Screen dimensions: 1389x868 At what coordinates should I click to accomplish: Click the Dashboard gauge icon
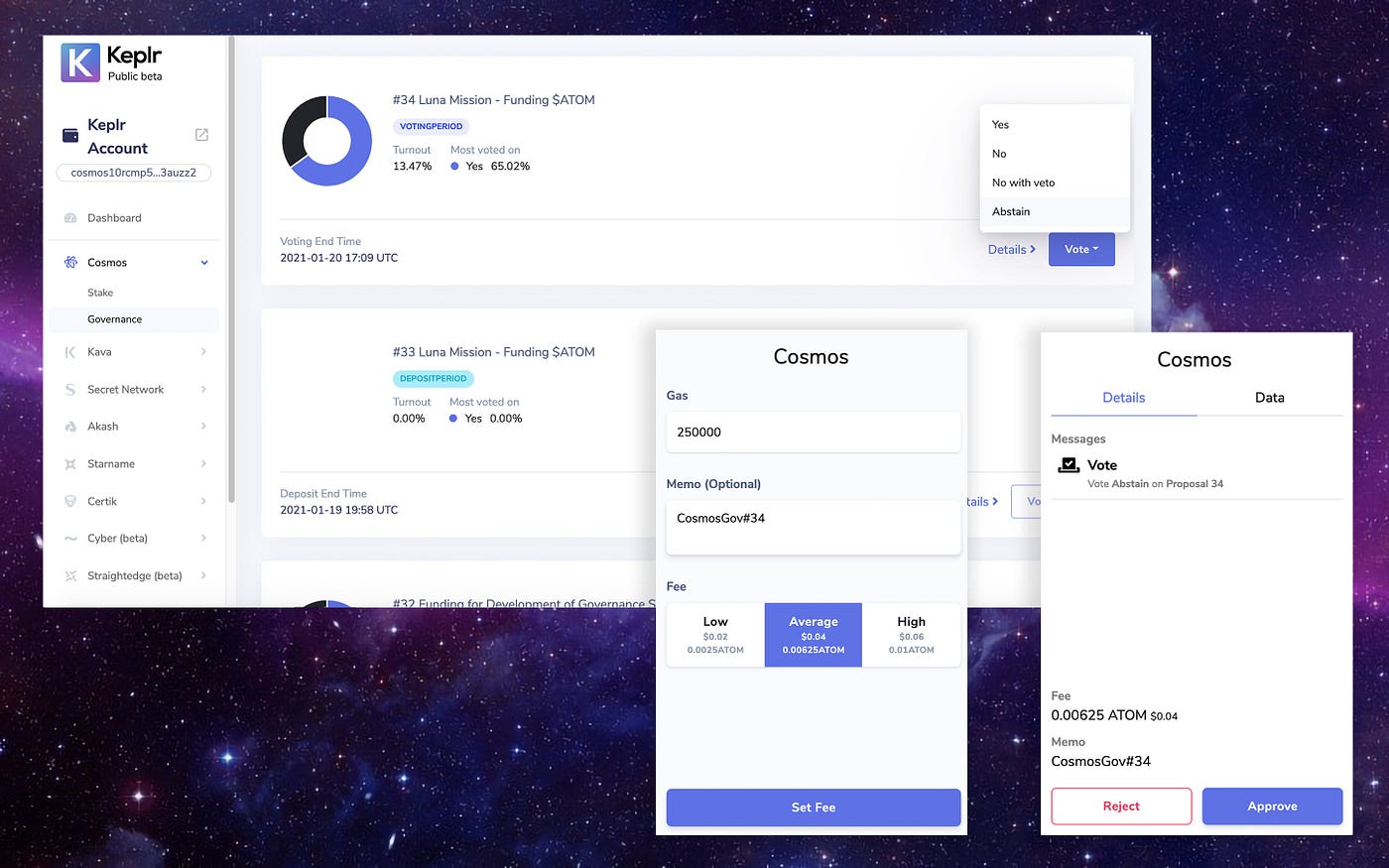pos(70,218)
